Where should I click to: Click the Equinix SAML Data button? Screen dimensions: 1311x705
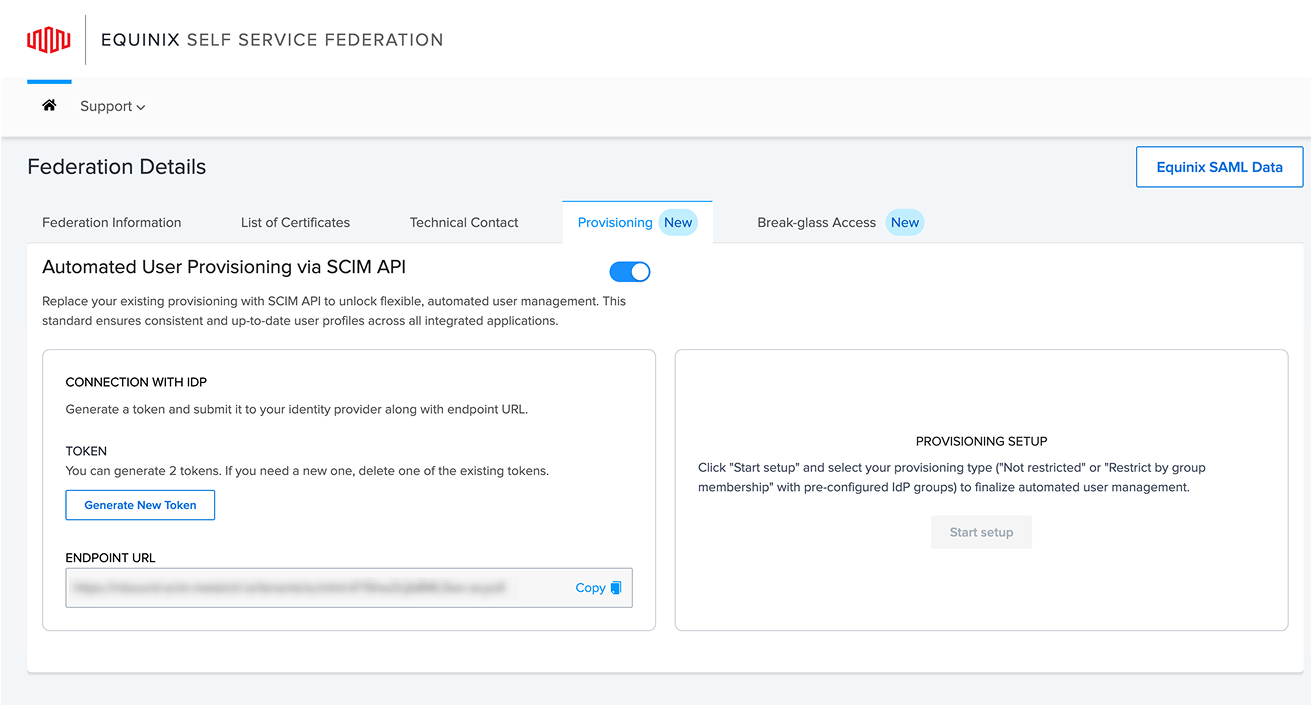(x=1219, y=167)
